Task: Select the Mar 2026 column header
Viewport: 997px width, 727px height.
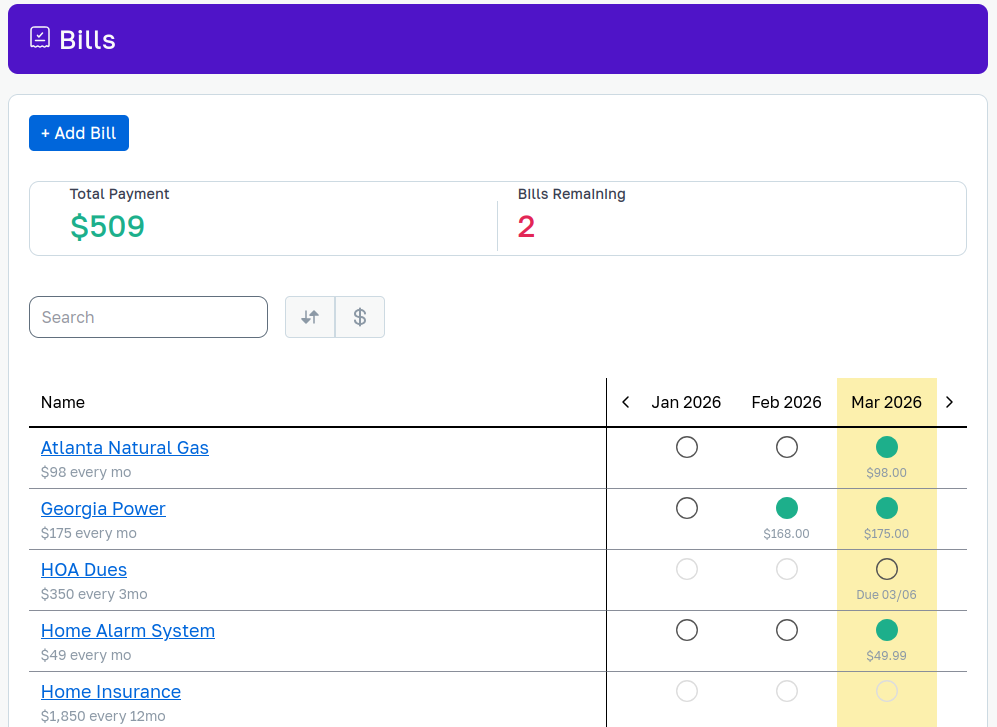Action: click(886, 402)
